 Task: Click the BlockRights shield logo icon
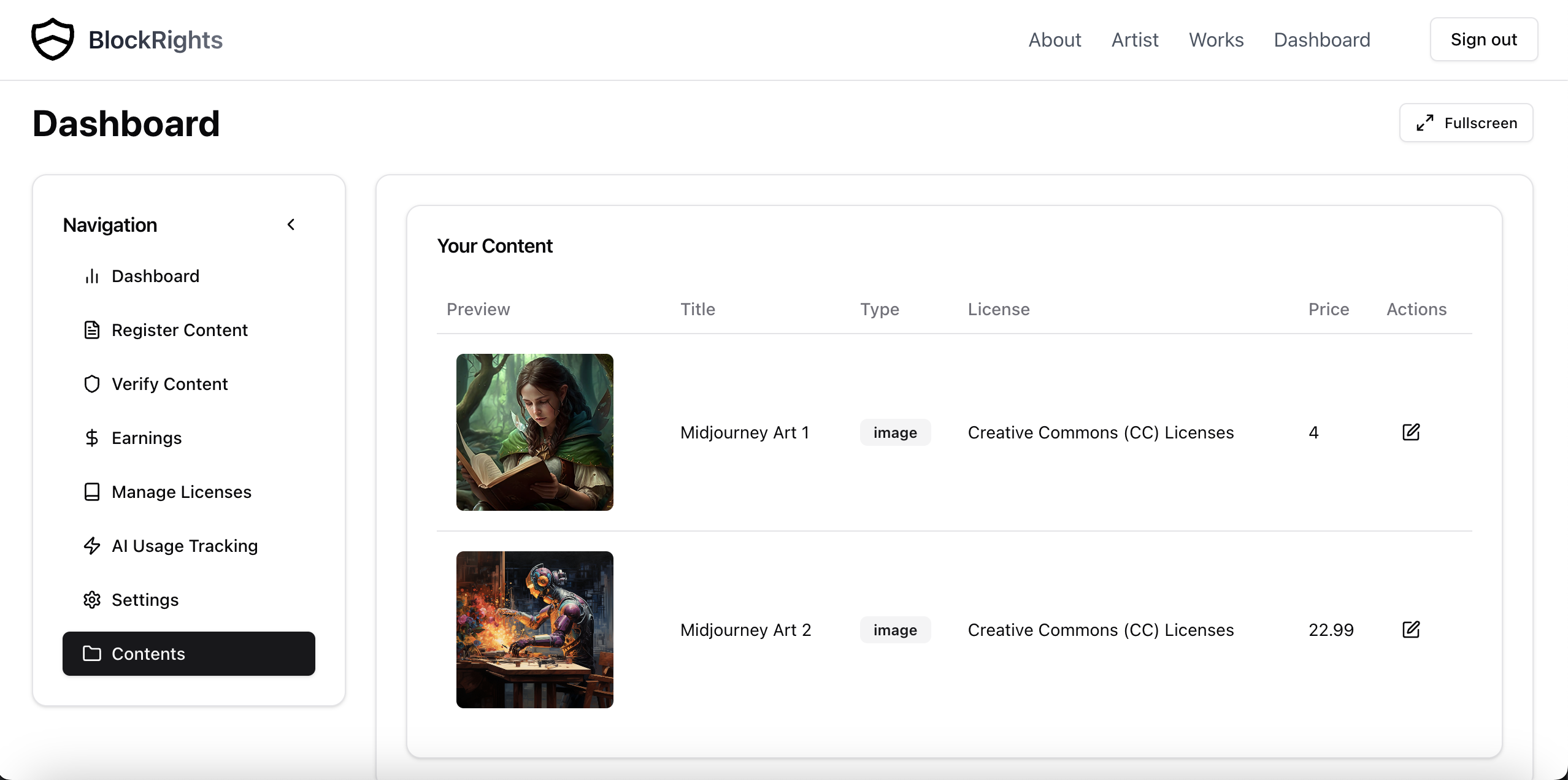[x=53, y=40]
